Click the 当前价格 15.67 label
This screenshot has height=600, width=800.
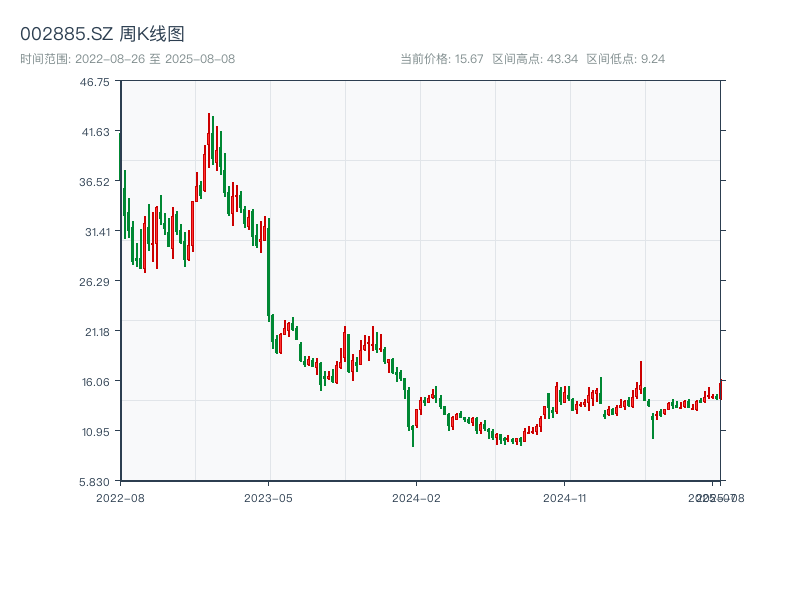[441, 59]
